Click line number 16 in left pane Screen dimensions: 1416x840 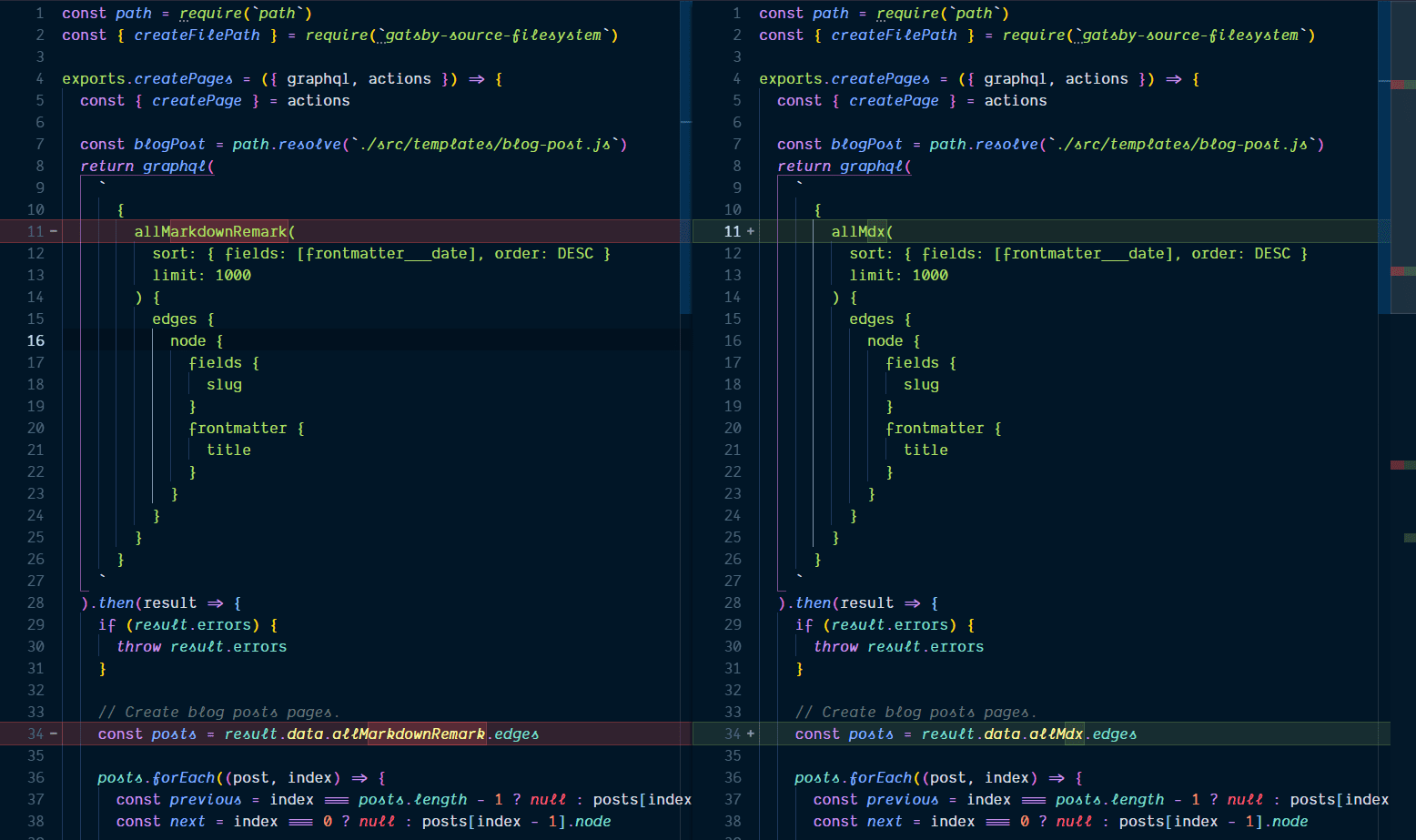(x=35, y=340)
